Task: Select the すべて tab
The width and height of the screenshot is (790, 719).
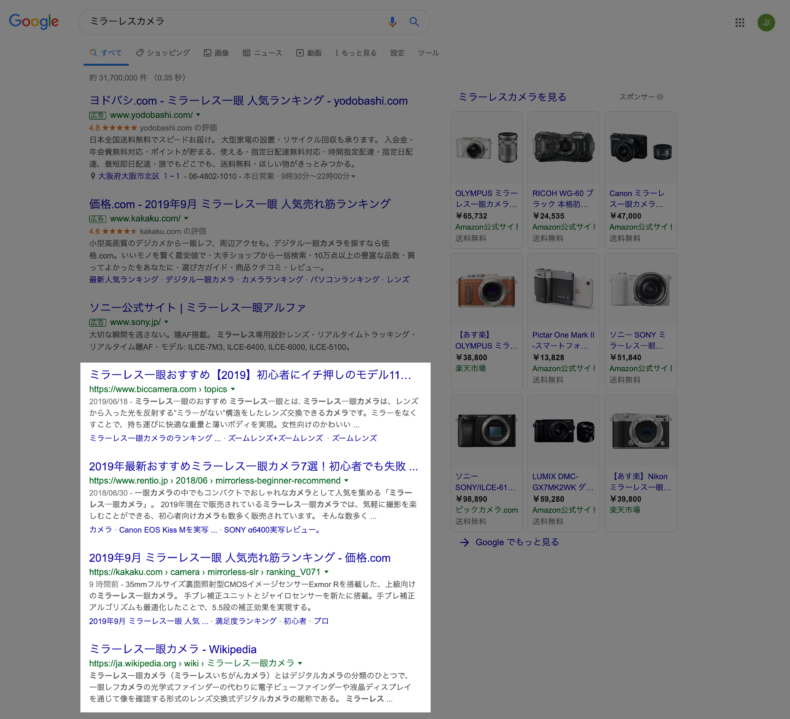Action: tap(106, 53)
